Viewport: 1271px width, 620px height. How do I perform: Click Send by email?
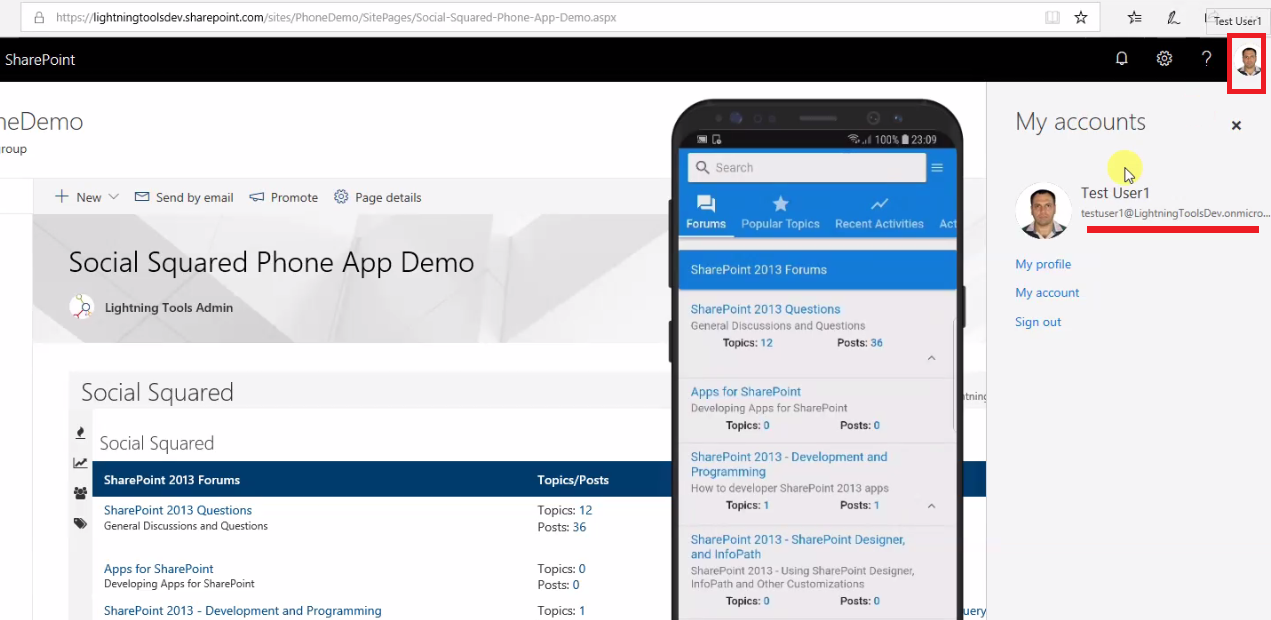(184, 197)
